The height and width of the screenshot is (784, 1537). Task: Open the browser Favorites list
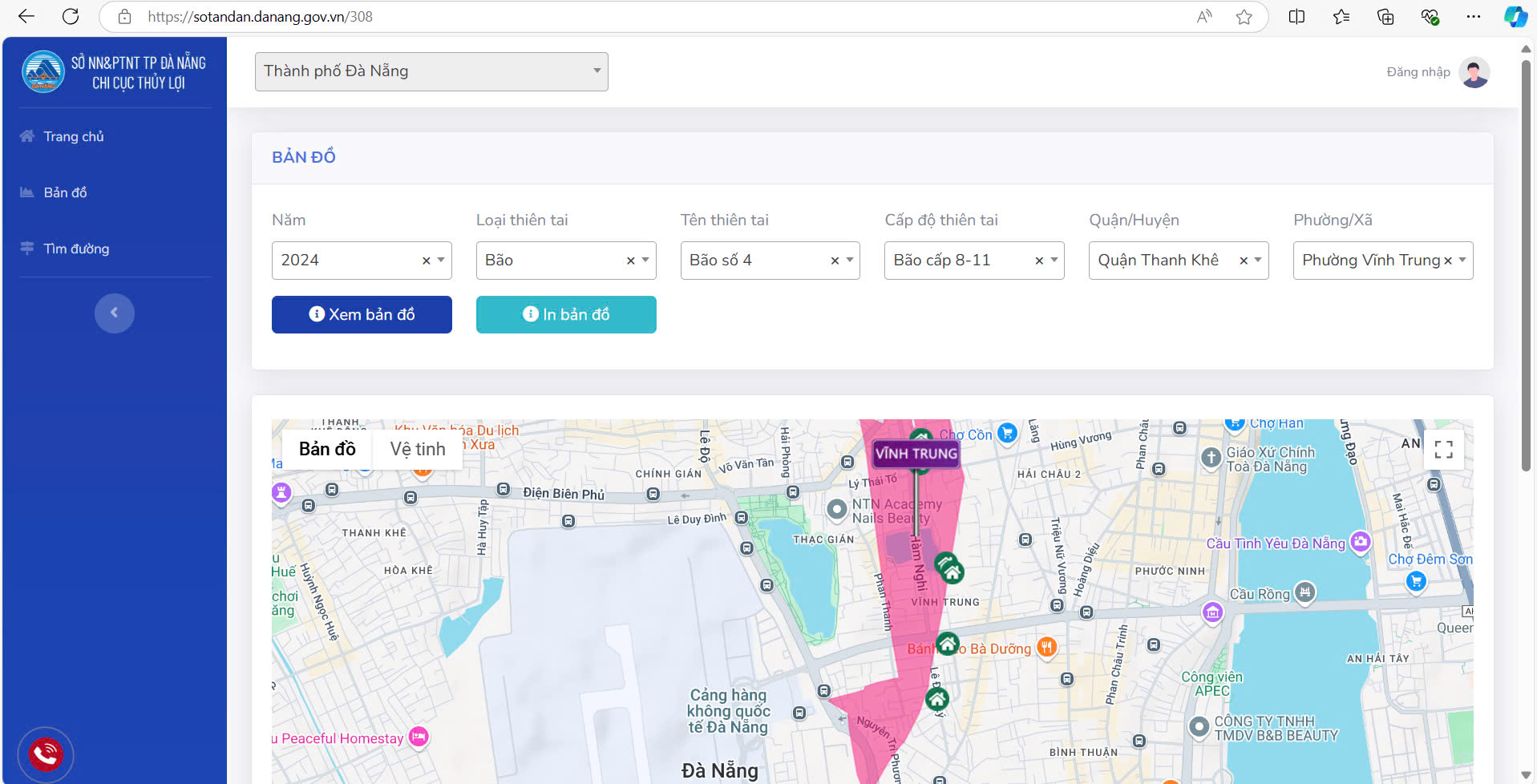click(1341, 16)
